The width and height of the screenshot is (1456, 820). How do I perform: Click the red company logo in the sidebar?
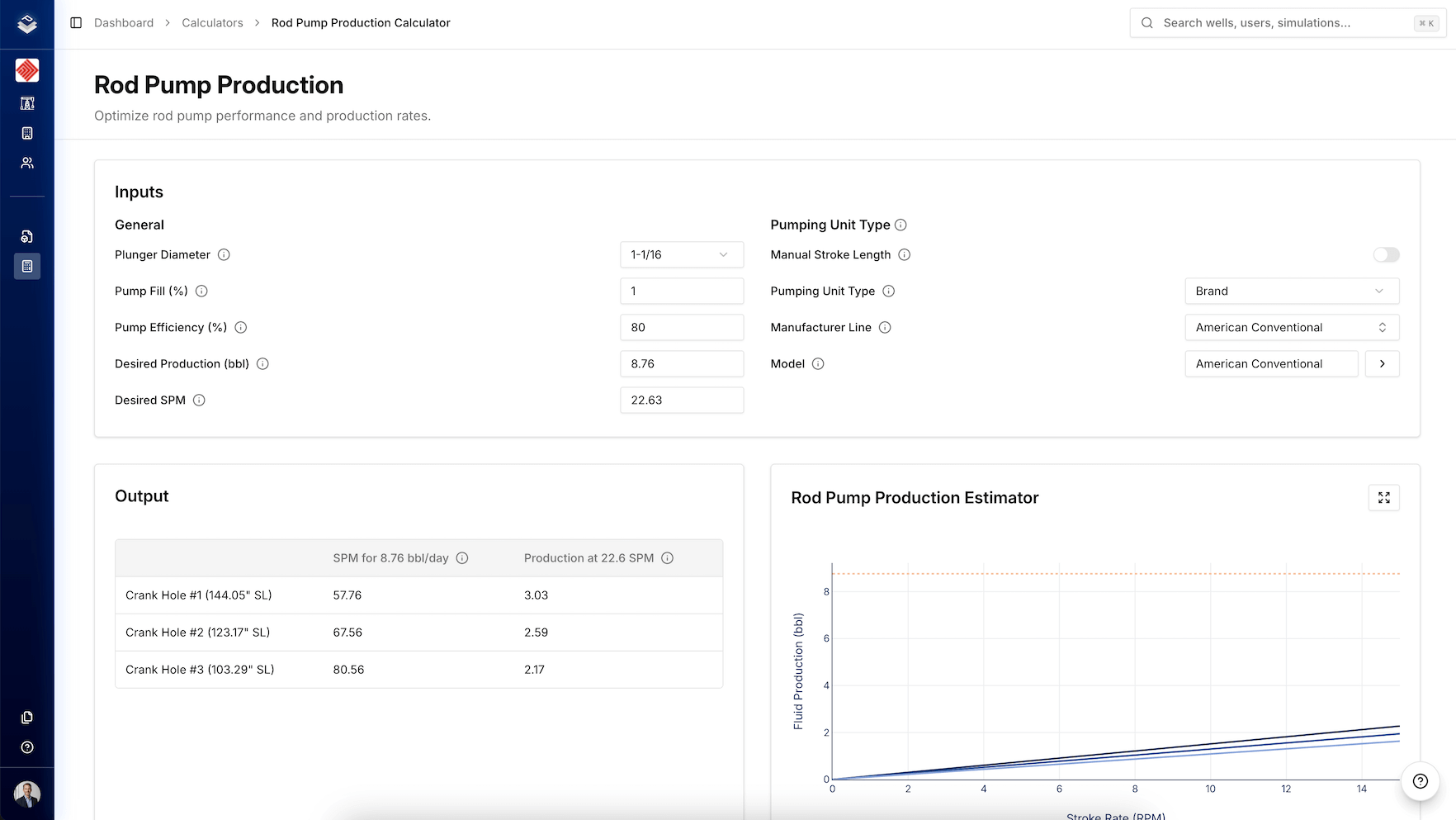(x=27, y=70)
